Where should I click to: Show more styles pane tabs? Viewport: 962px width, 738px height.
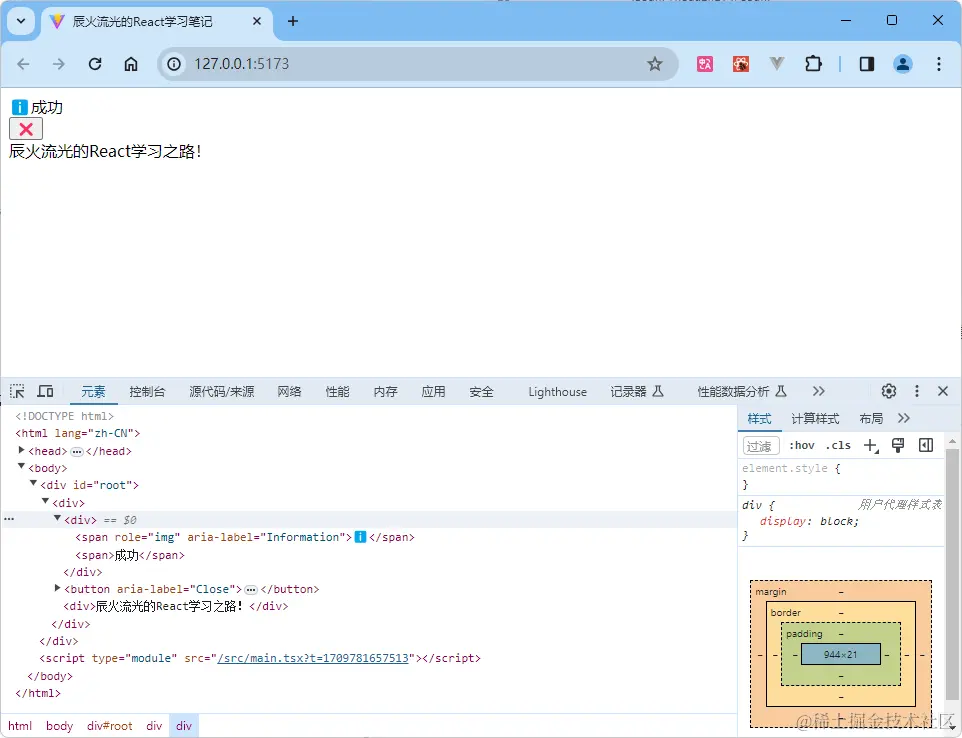tap(904, 419)
